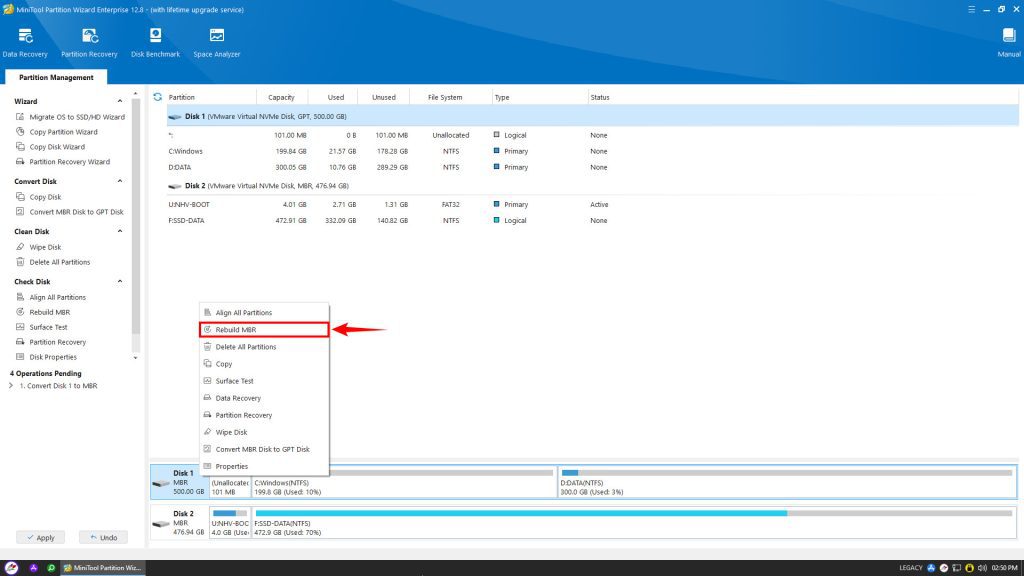This screenshot has height=576, width=1024.
Task: Choose Wipe Disk in context menu
Action: (x=264, y=432)
